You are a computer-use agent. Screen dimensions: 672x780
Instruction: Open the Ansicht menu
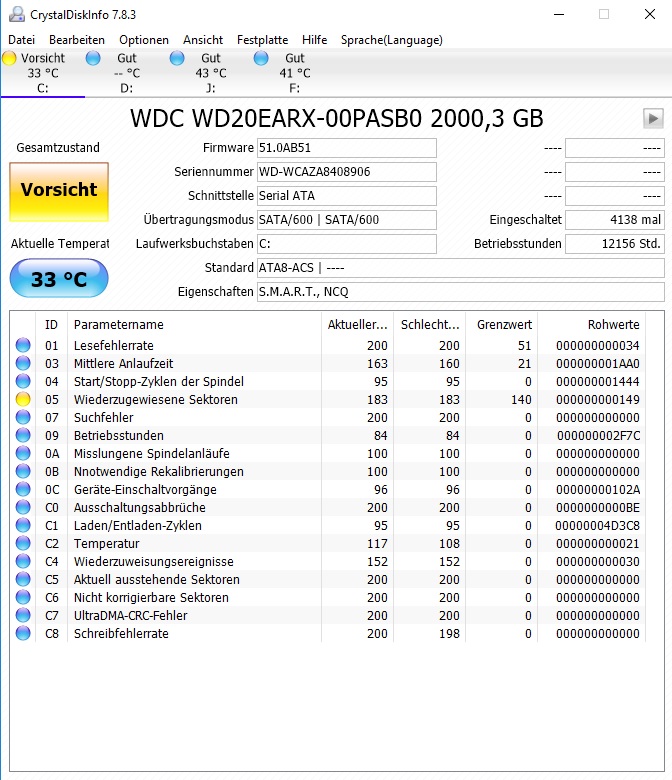[x=203, y=40]
